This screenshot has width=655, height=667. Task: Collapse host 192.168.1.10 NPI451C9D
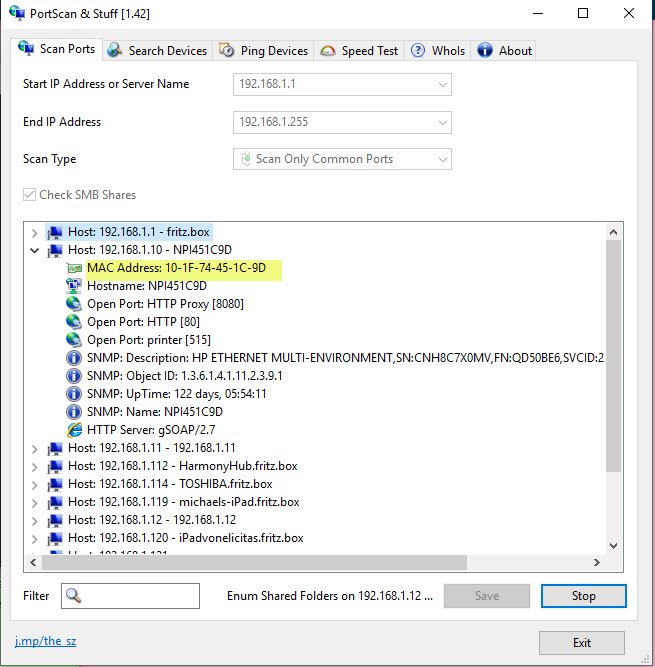(34, 251)
